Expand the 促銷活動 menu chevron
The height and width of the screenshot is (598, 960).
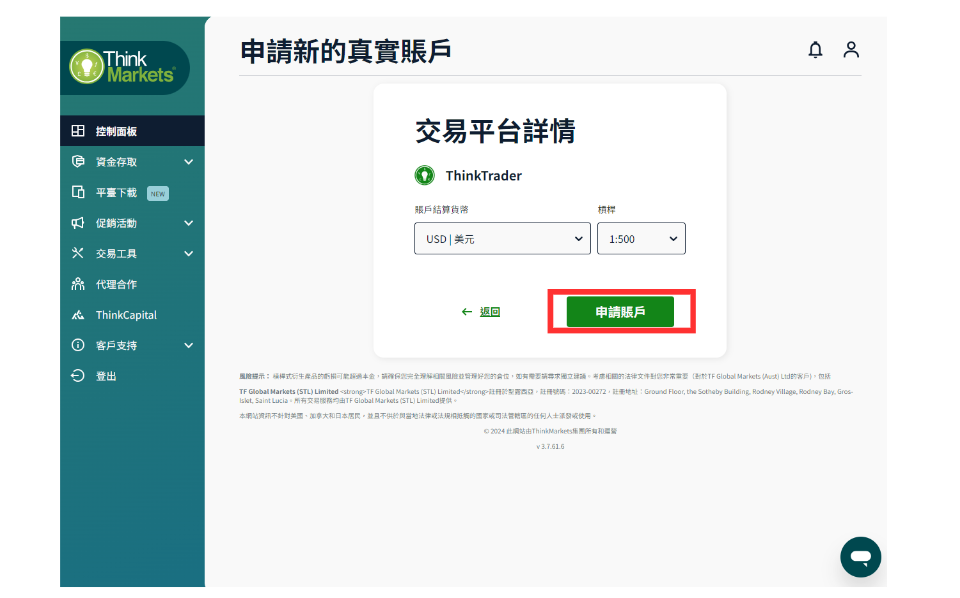[189, 223]
